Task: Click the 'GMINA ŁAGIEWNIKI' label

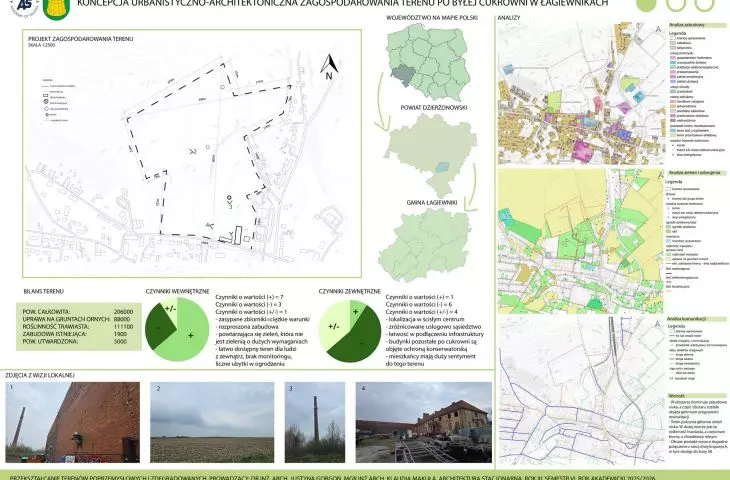Action: click(432, 203)
